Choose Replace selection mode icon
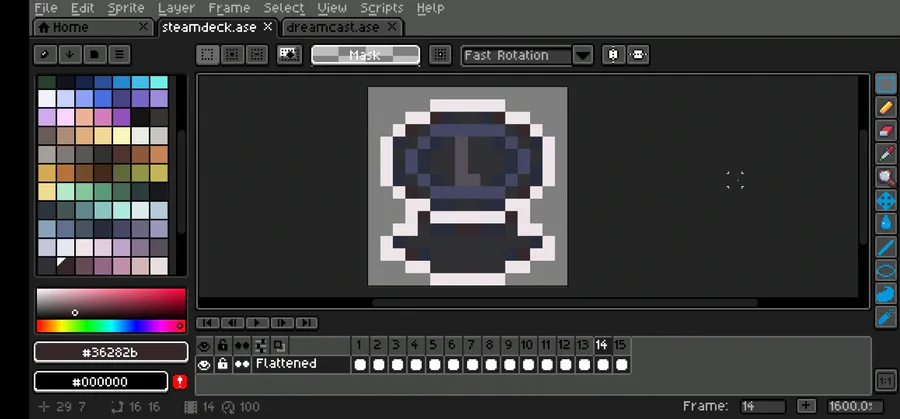 pos(207,55)
